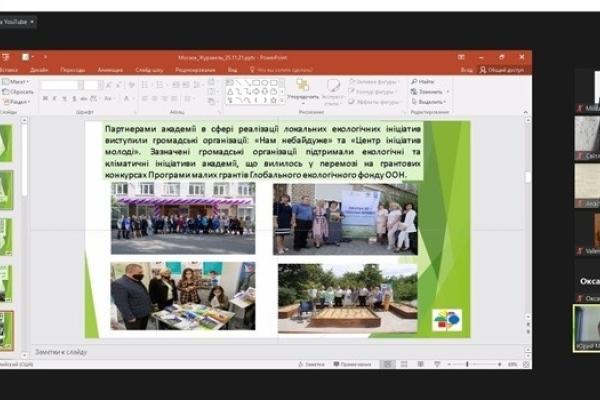Toggle bold text formatting

click(x=46, y=98)
